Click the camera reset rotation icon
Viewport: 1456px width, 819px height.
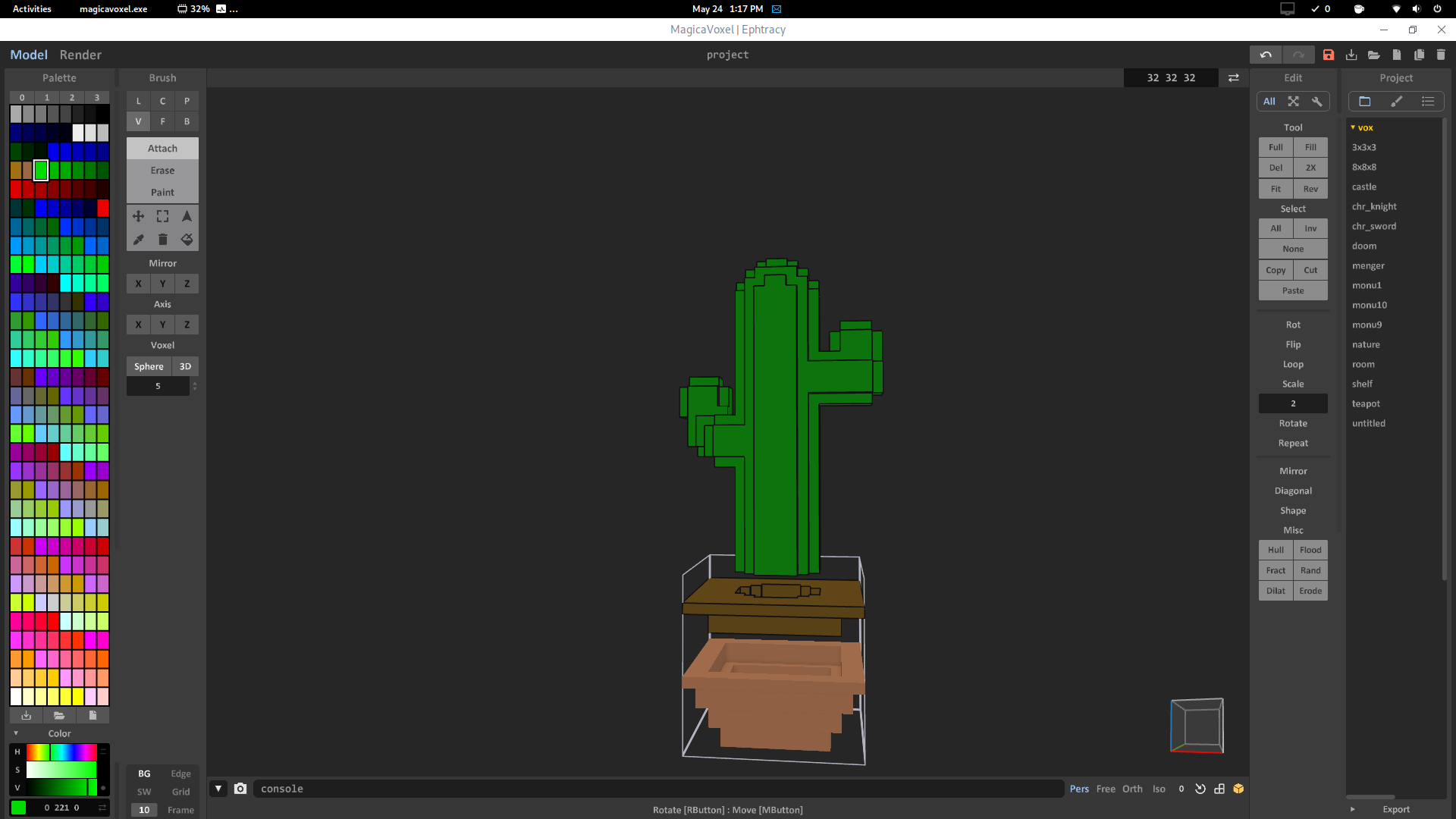click(x=1200, y=789)
